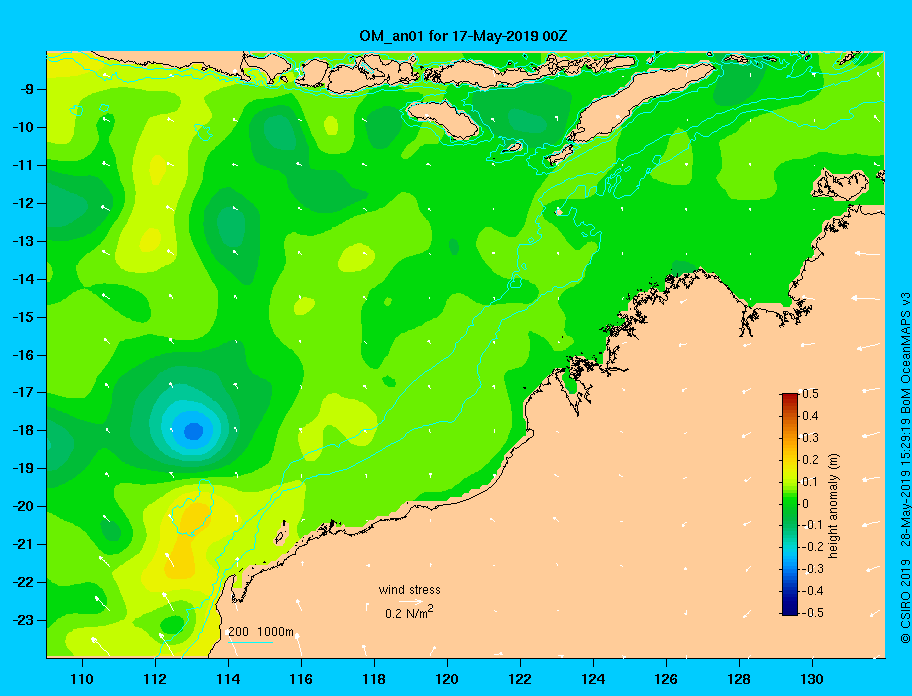The image size is (912, 696).
Task: Click the dark blue eddy core near 113E 18S
Action: pyautogui.click(x=193, y=431)
